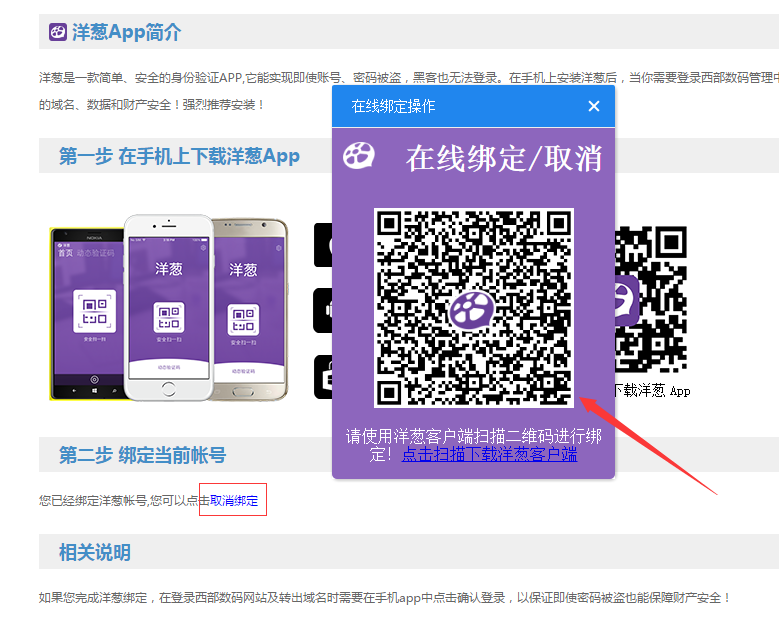Click the scan icon on white iPhone screen
The width and height of the screenshot is (779, 621).
[x=168, y=318]
